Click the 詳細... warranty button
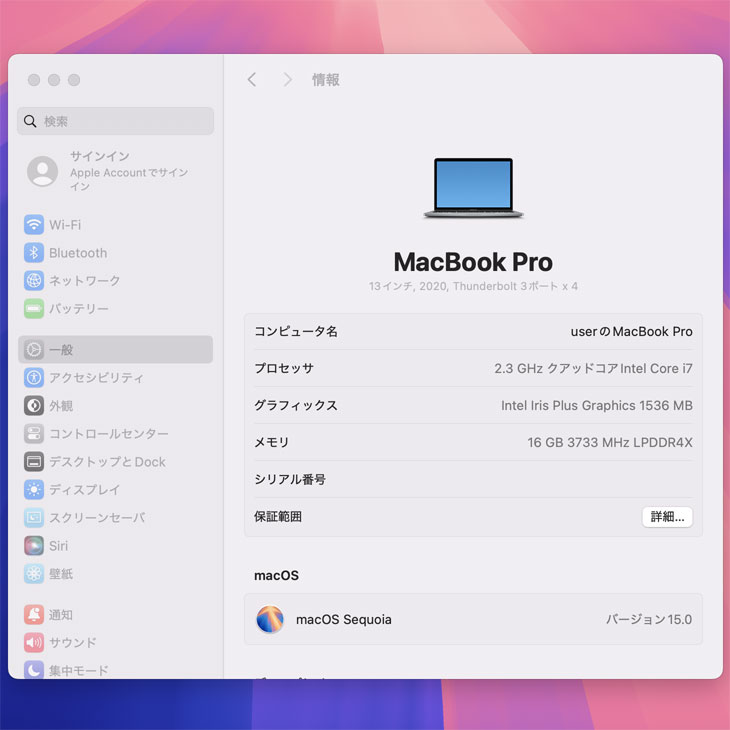The width and height of the screenshot is (730, 730). click(667, 517)
